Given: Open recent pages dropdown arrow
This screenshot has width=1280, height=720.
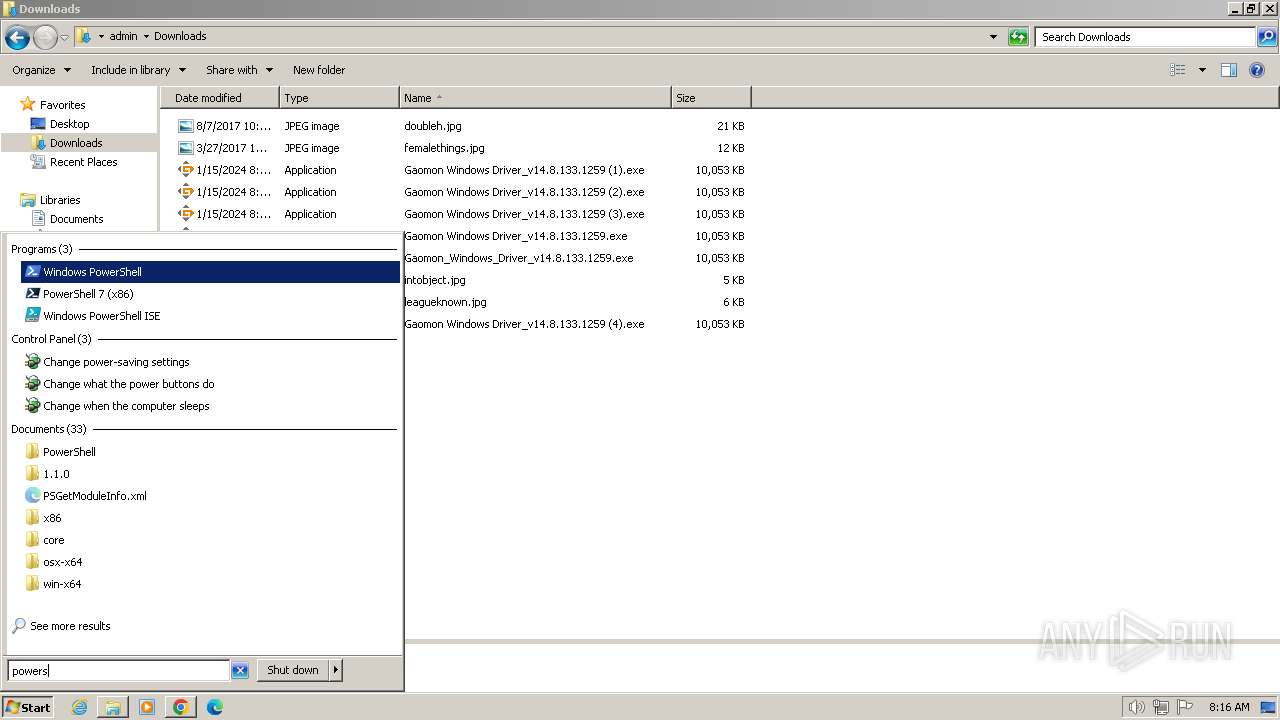Looking at the screenshot, I should coord(64,38).
